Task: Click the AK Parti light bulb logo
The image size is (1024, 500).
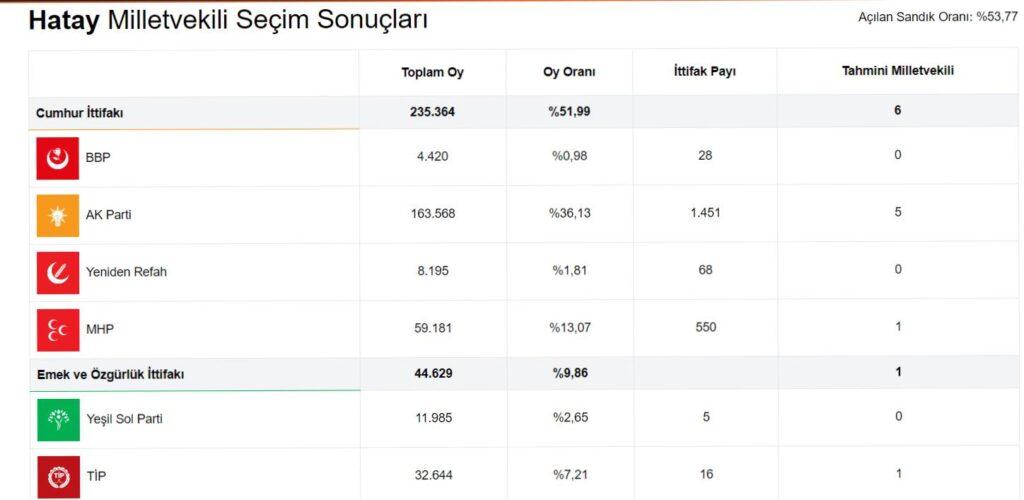Action: tap(57, 215)
